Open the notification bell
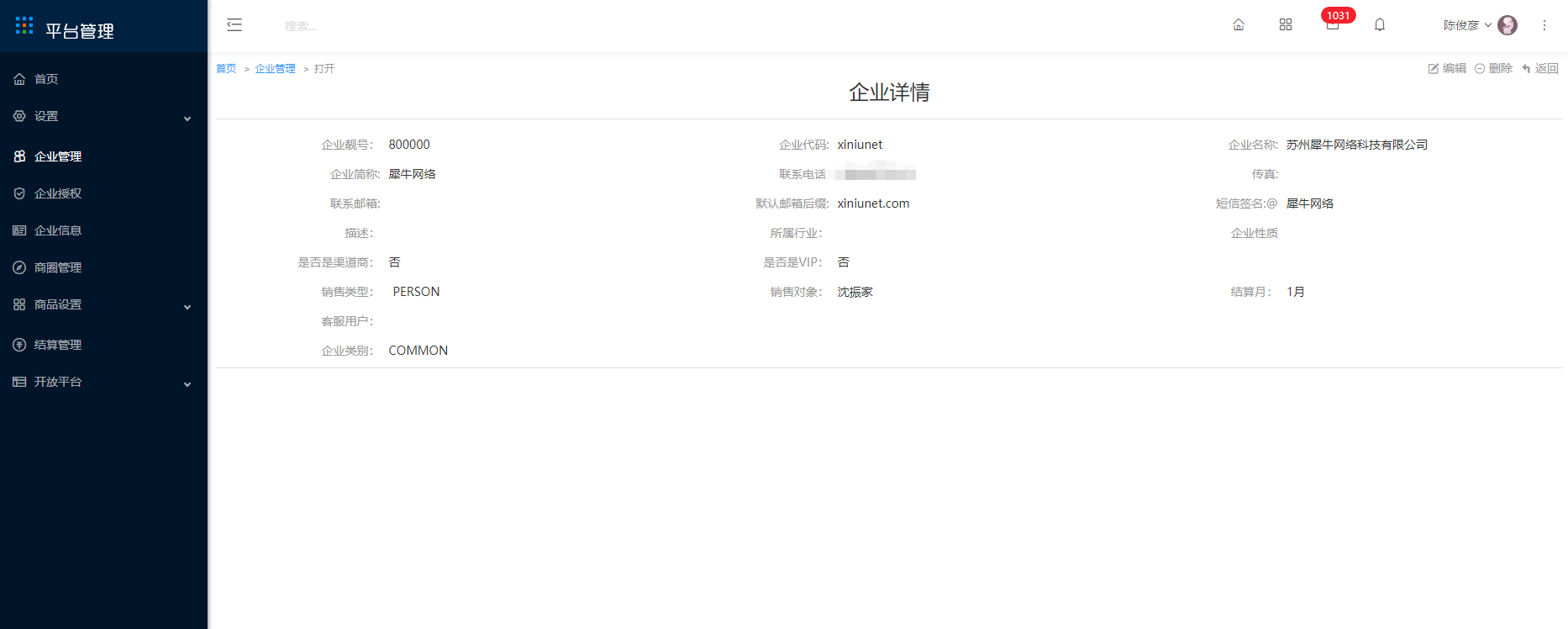This screenshot has height=629, width=1568. (x=1380, y=25)
